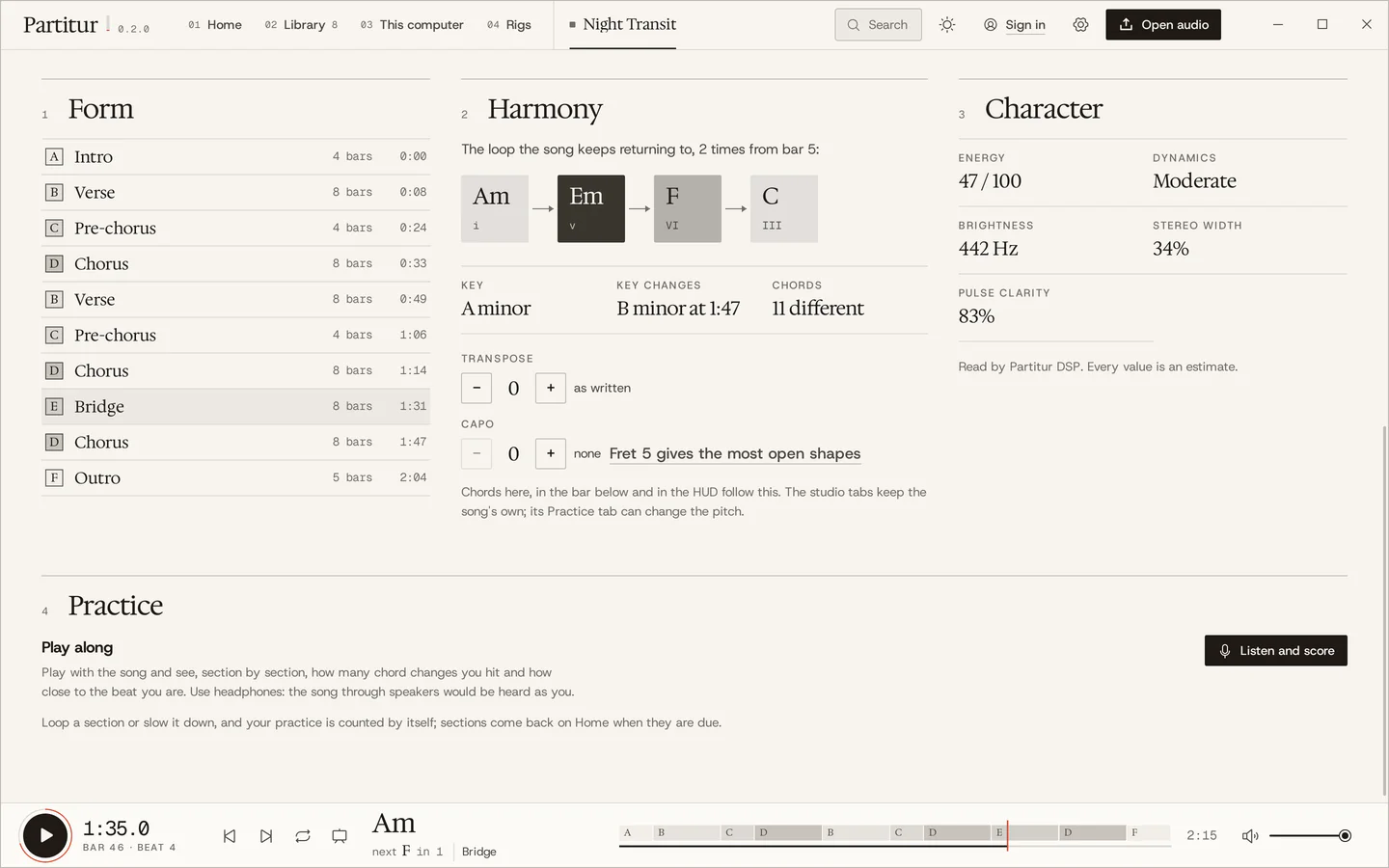Adjust the volume slider handle
Image resolution: width=1389 pixels, height=868 pixels.
tap(1345, 836)
